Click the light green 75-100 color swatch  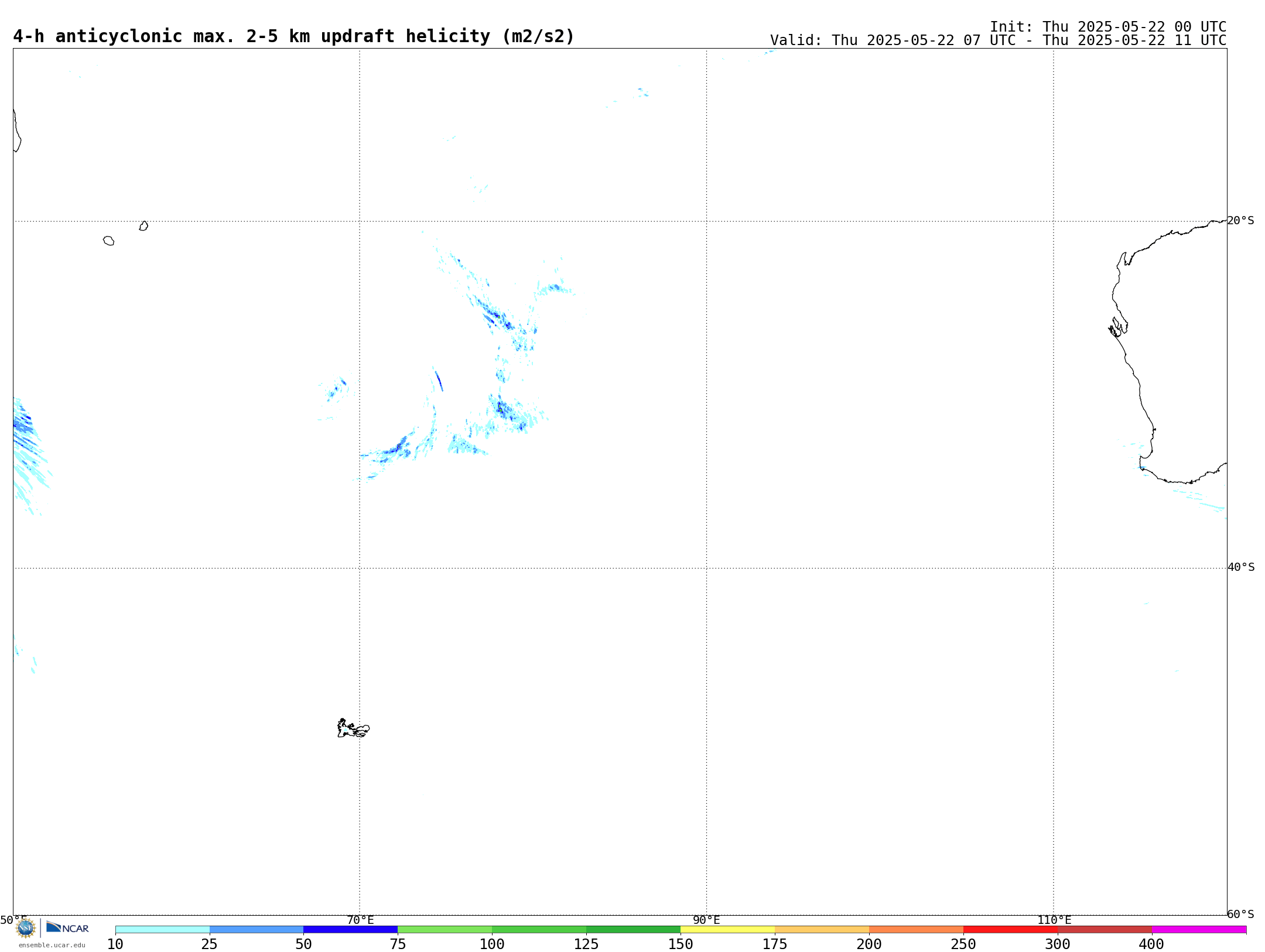click(445, 930)
